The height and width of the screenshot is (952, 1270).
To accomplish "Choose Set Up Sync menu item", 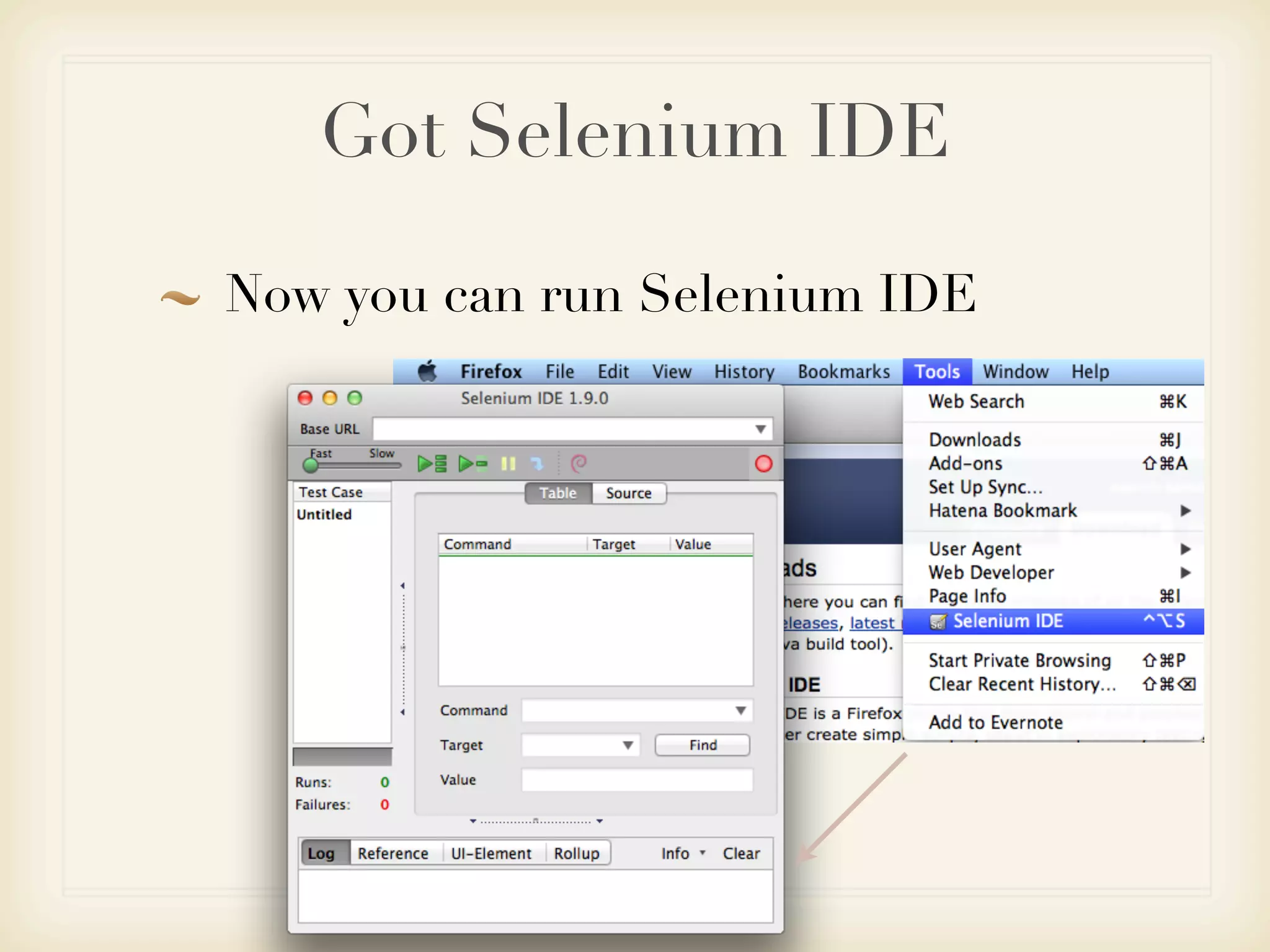I will coord(1054,487).
